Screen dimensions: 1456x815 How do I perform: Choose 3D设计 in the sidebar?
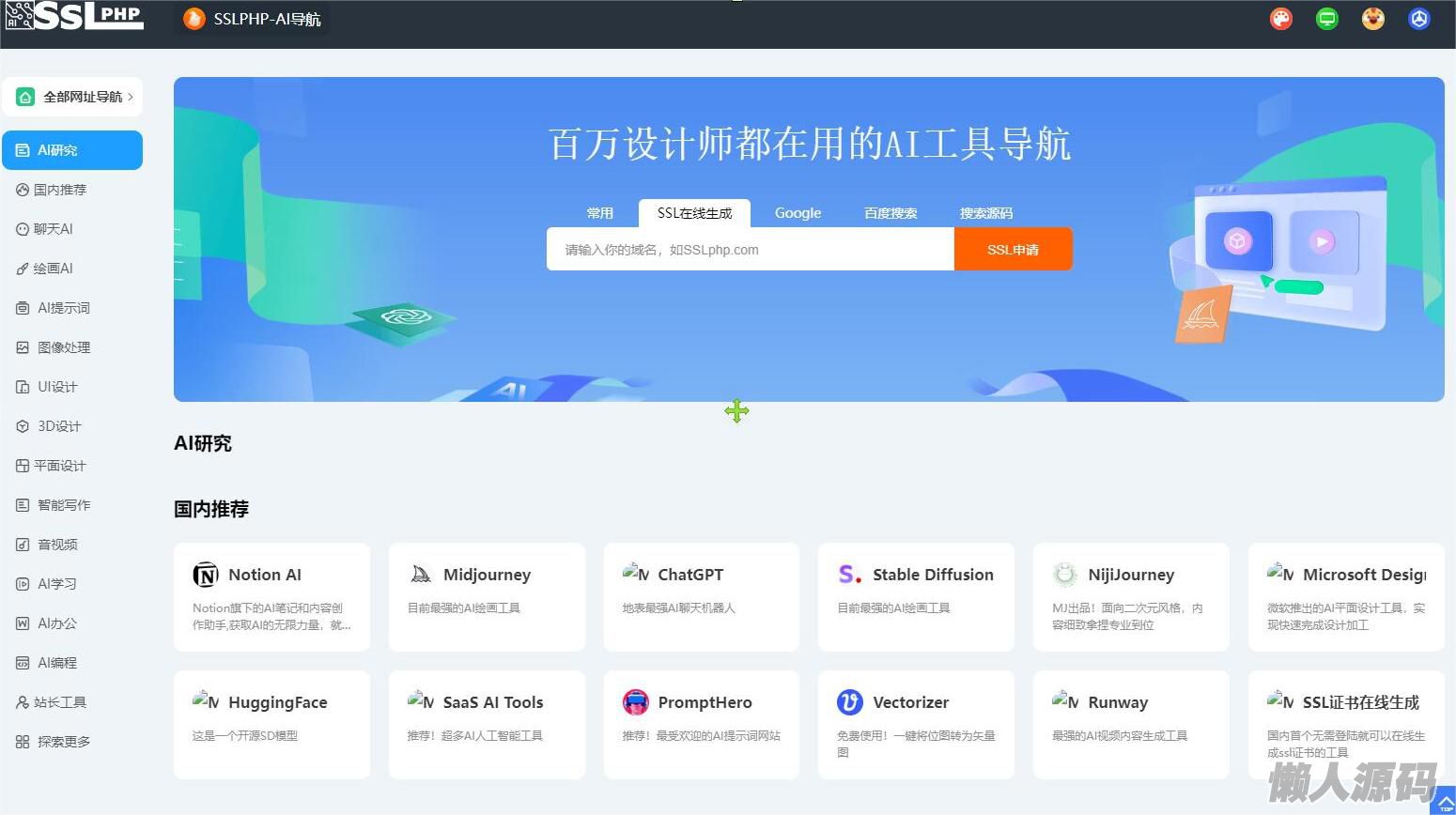[72, 426]
